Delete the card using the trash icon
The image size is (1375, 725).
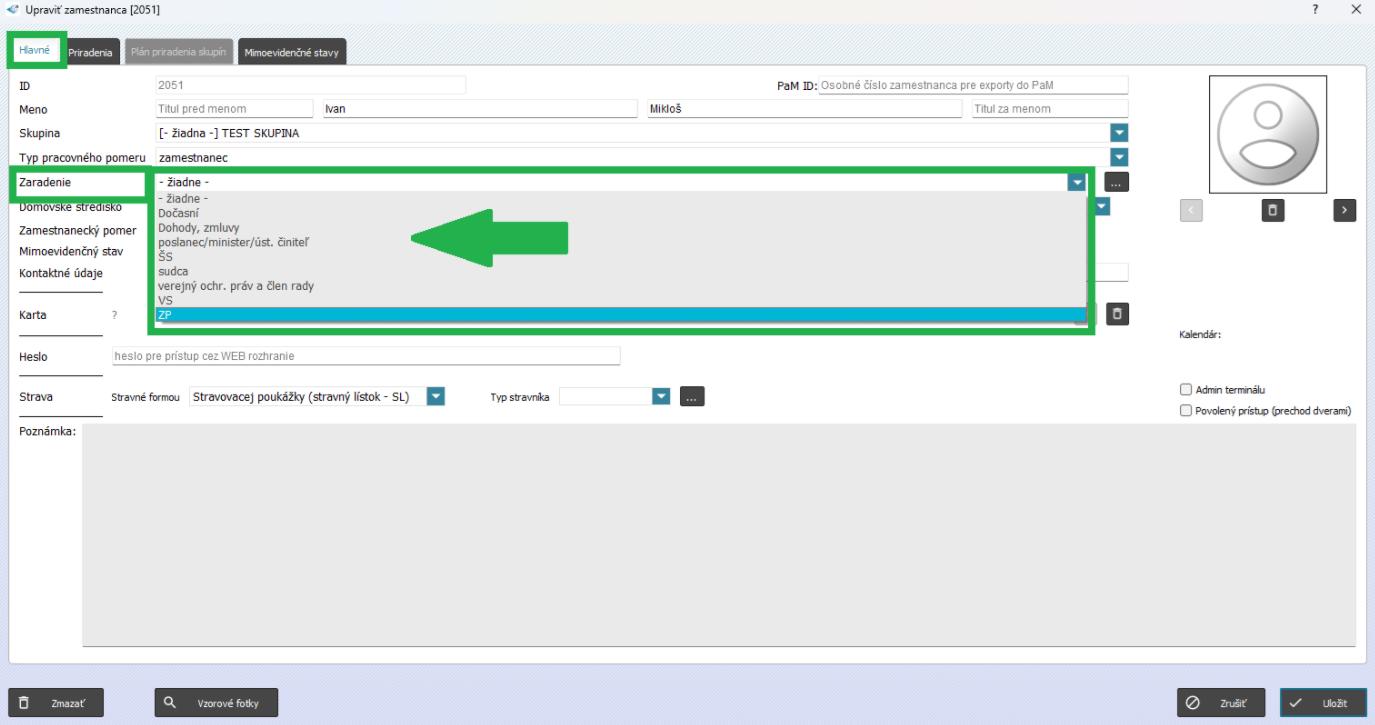coord(1118,314)
